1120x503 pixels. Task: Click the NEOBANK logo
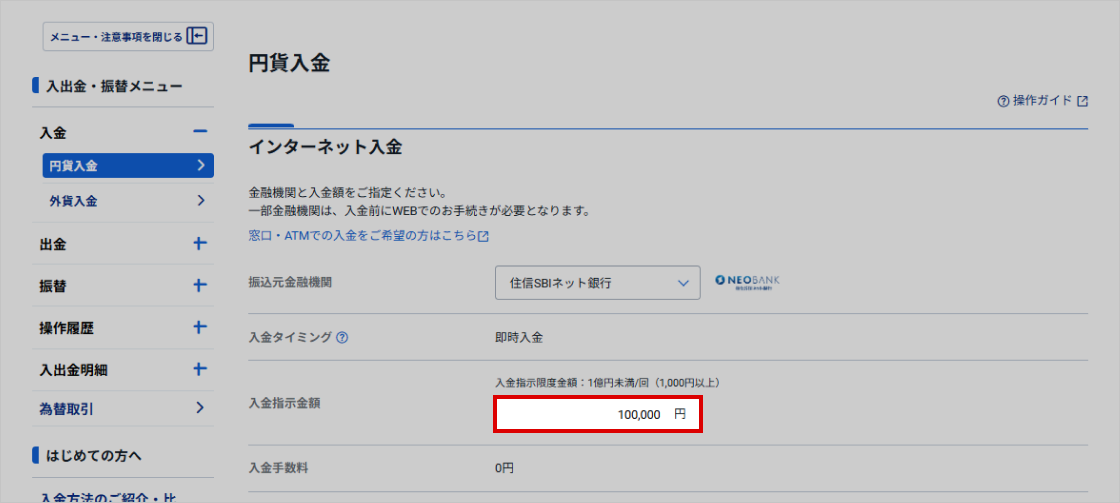[x=747, y=282]
